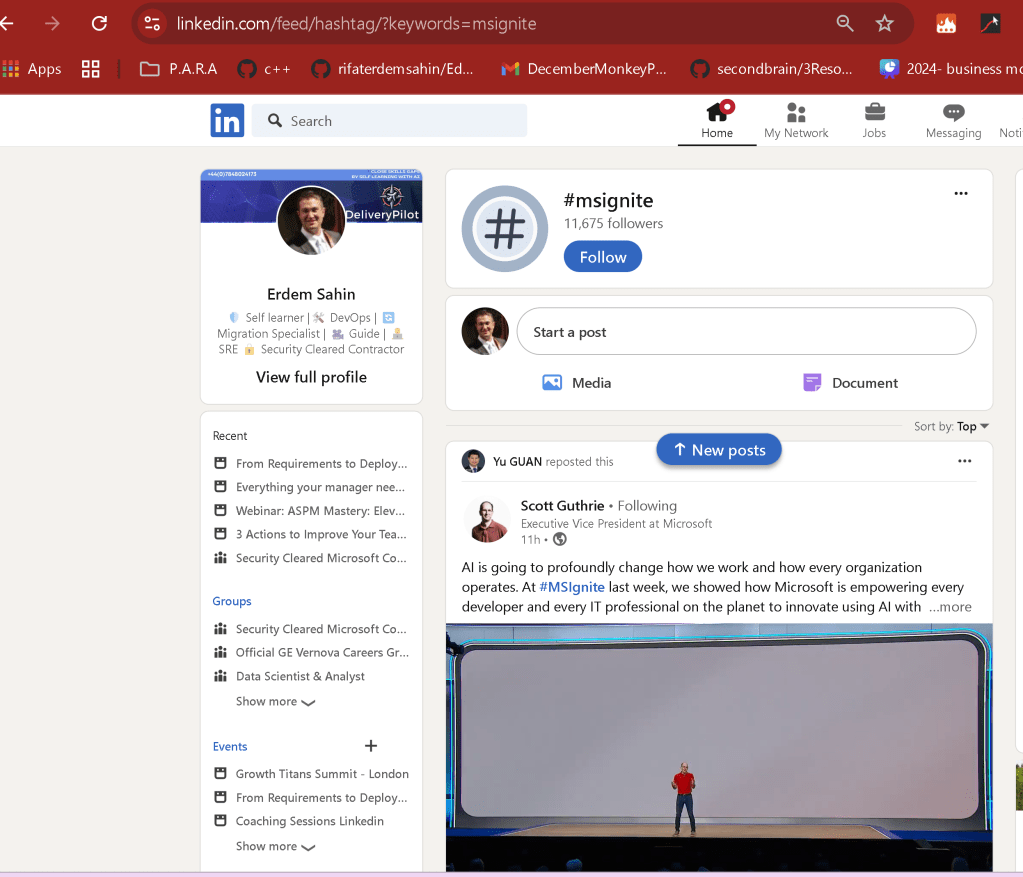Screen dimensions: 1023x877
Task: Open post options three-dot menu
Action: [x=965, y=461]
